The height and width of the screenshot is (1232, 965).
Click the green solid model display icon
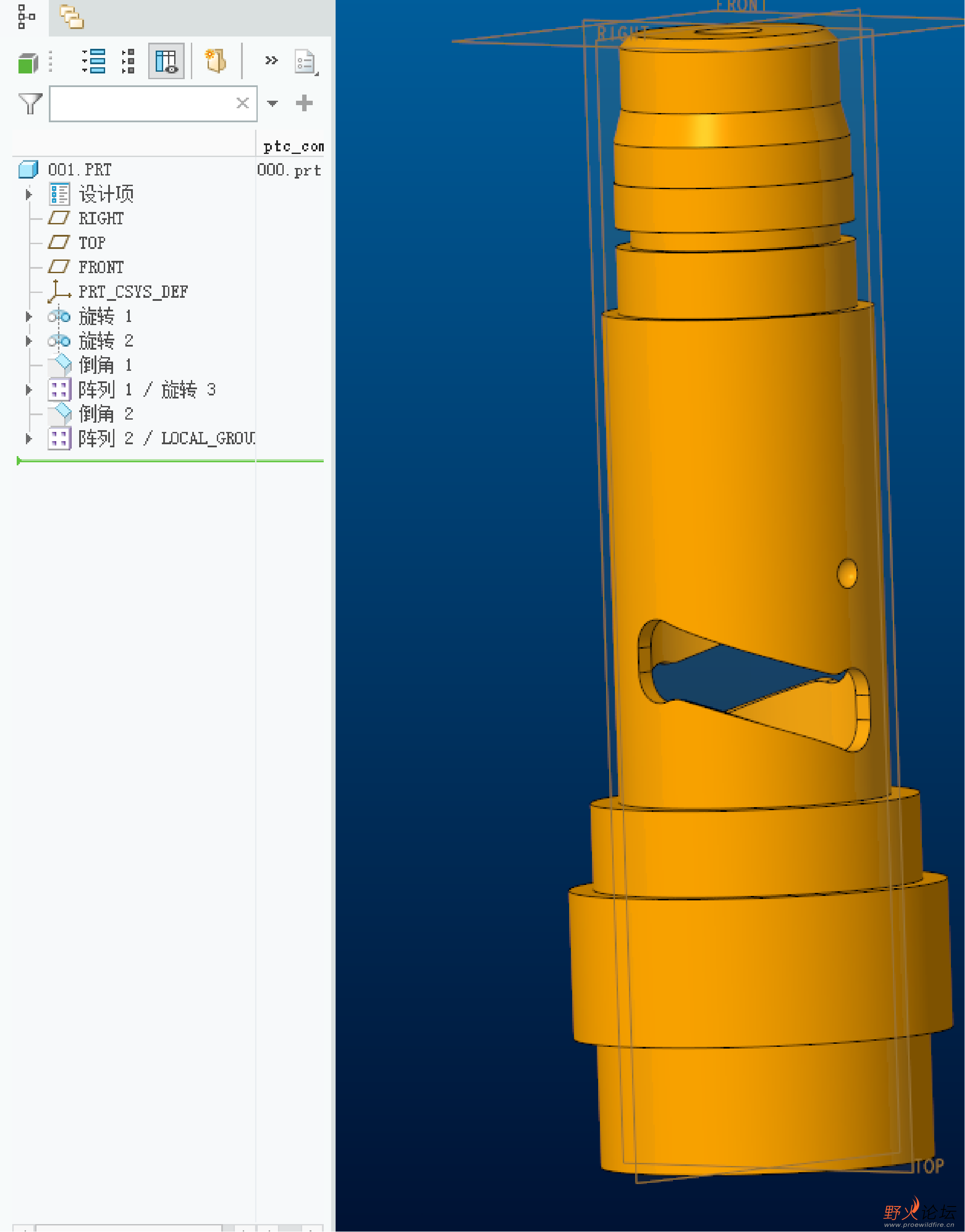click(x=27, y=63)
